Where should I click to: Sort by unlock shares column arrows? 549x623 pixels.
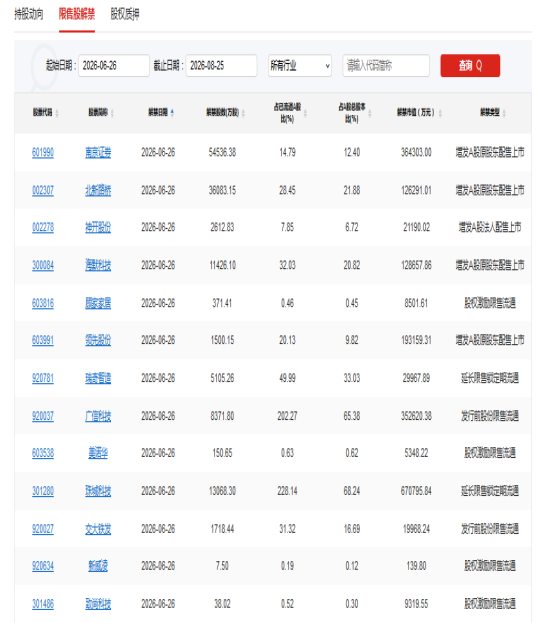[243, 113]
